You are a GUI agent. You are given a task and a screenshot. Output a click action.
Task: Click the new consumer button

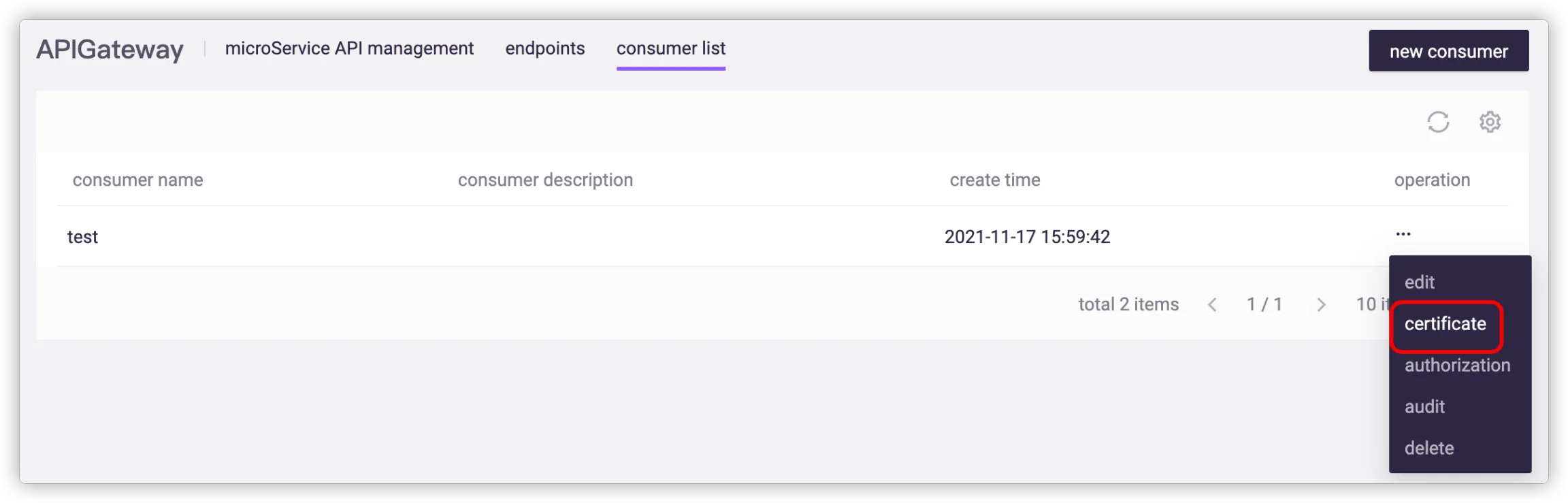(1448, 51)
